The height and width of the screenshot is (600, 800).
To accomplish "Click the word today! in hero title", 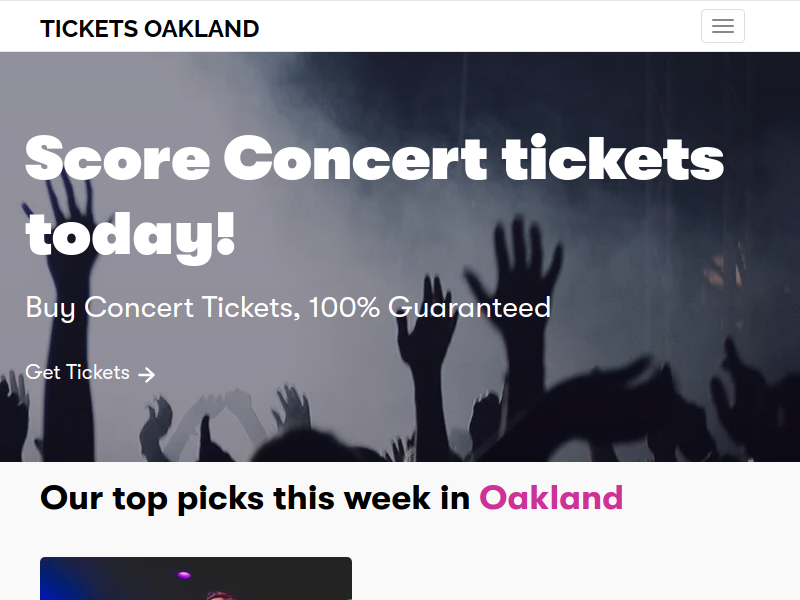I will (131, 236).
